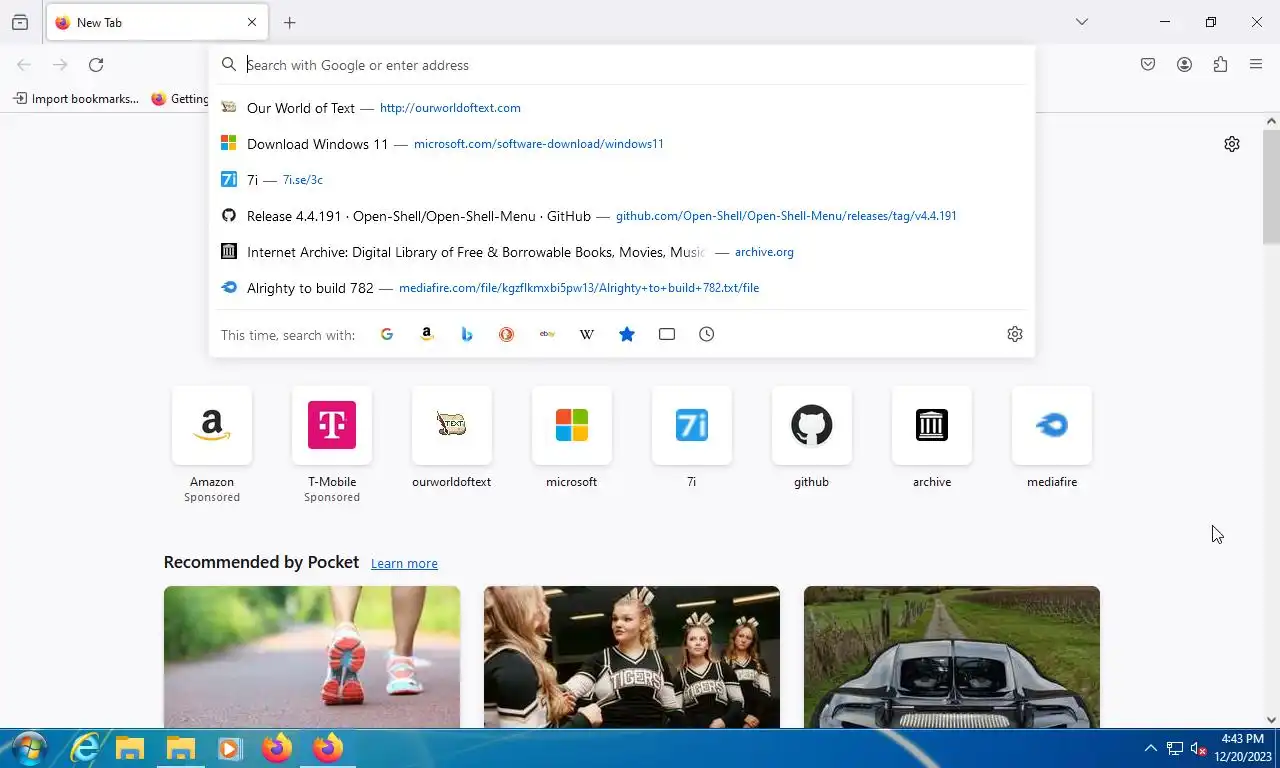Click the scrollbar down arrow
The height and width of the screenshot is (768, 1280).
(1271, 720)
